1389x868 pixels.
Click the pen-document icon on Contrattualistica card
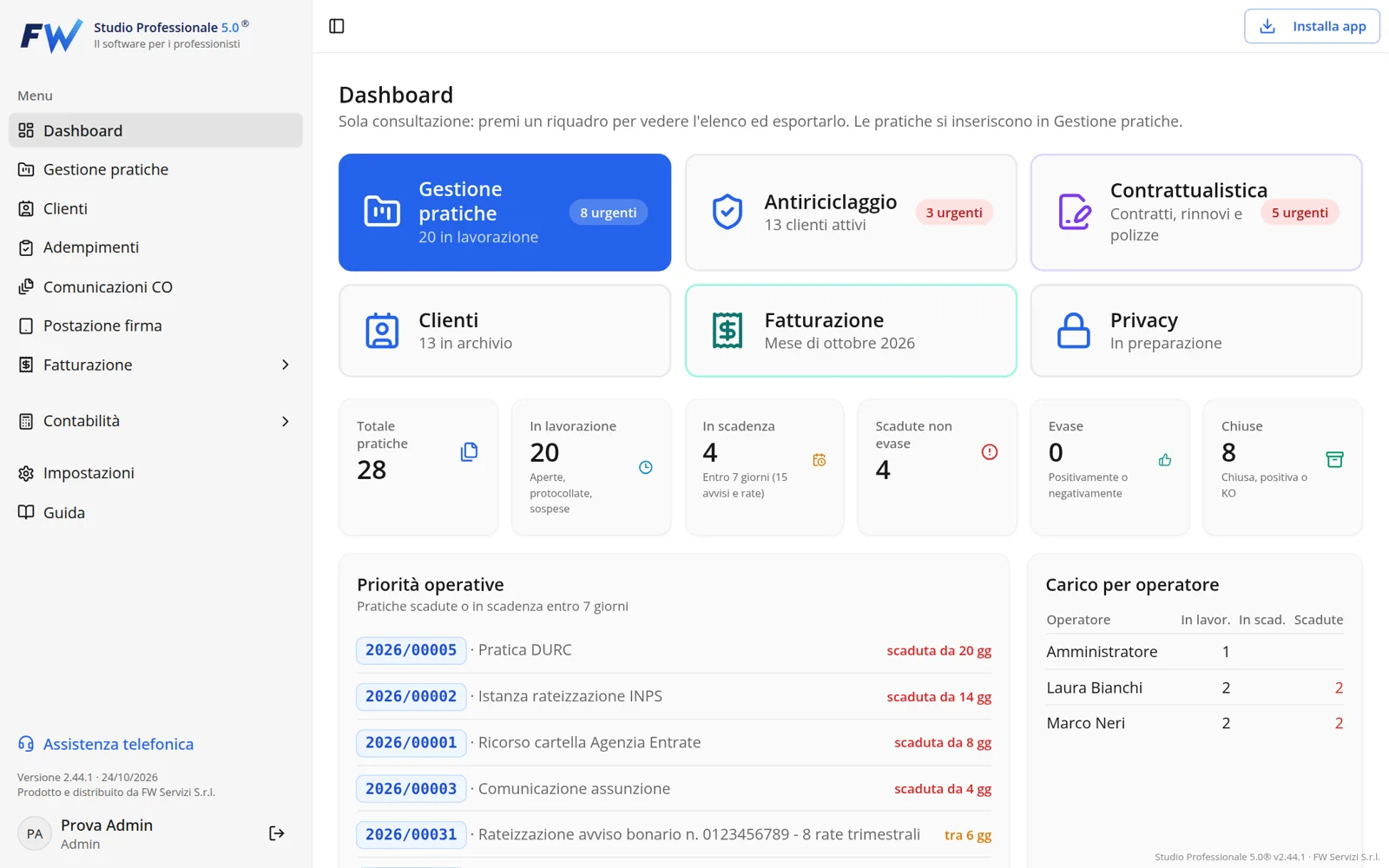1074,212
